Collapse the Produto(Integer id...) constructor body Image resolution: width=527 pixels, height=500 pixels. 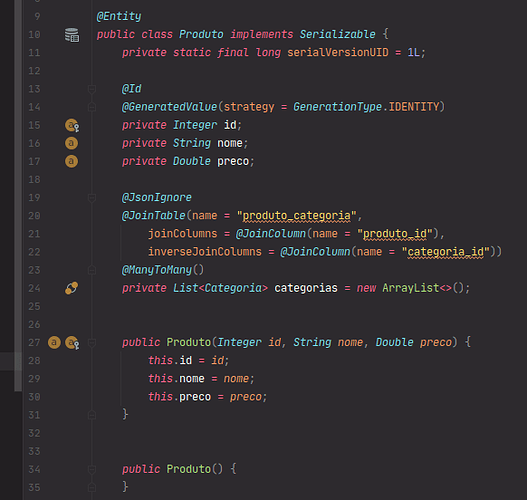[91, 342]
